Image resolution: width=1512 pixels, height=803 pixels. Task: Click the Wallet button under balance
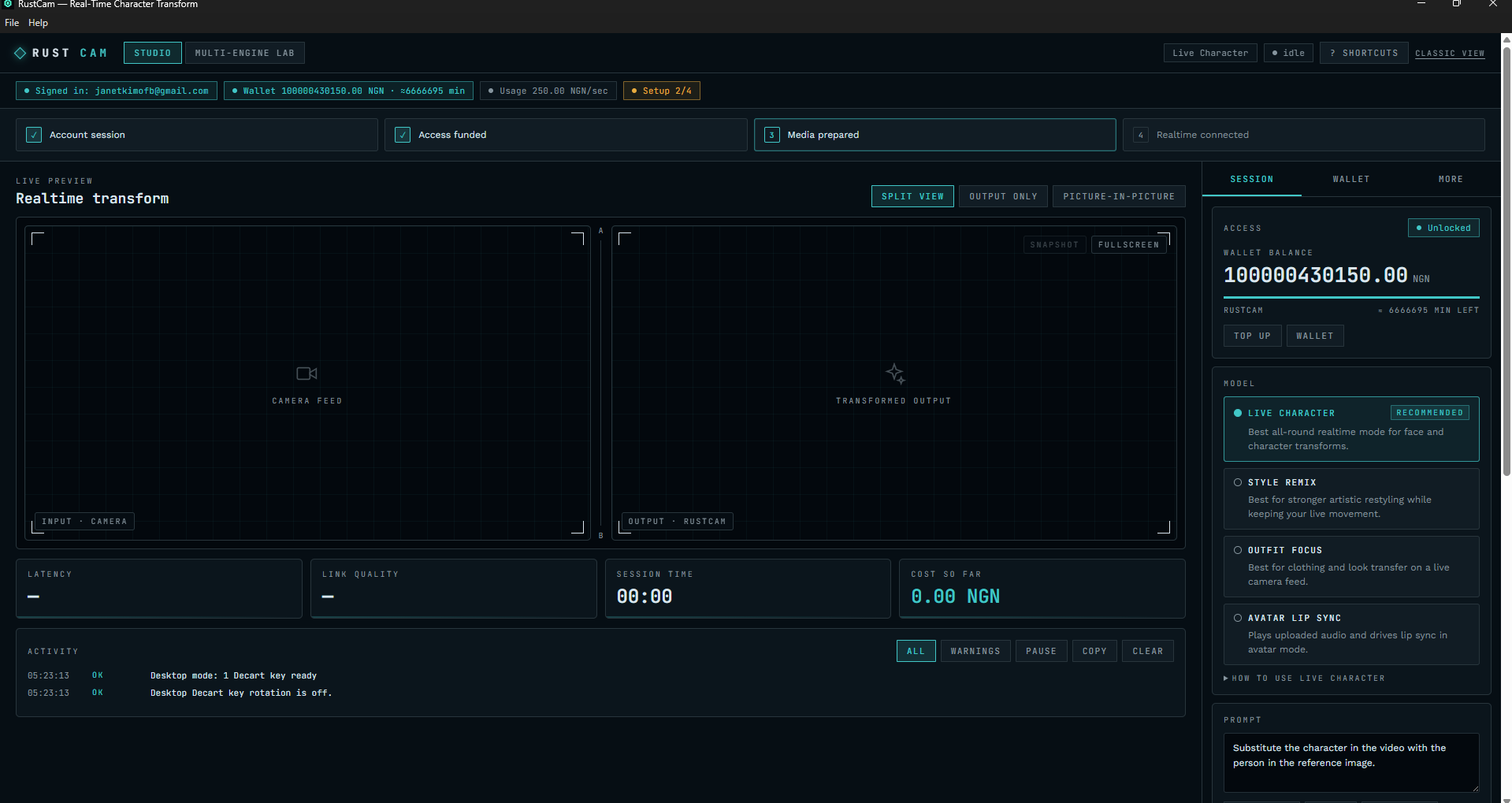coord(1314,336)
